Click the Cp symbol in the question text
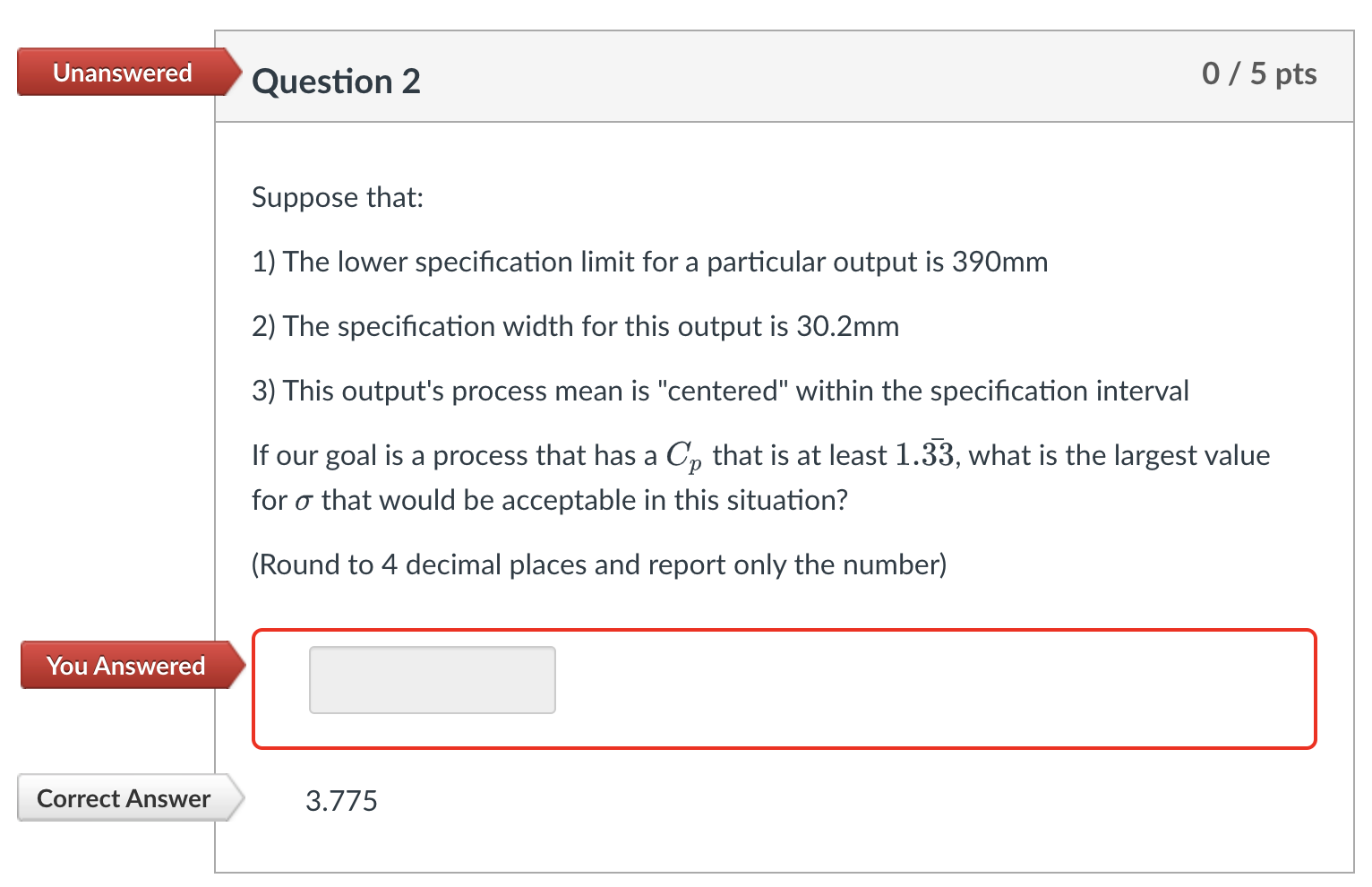 (x=684, y=455)
